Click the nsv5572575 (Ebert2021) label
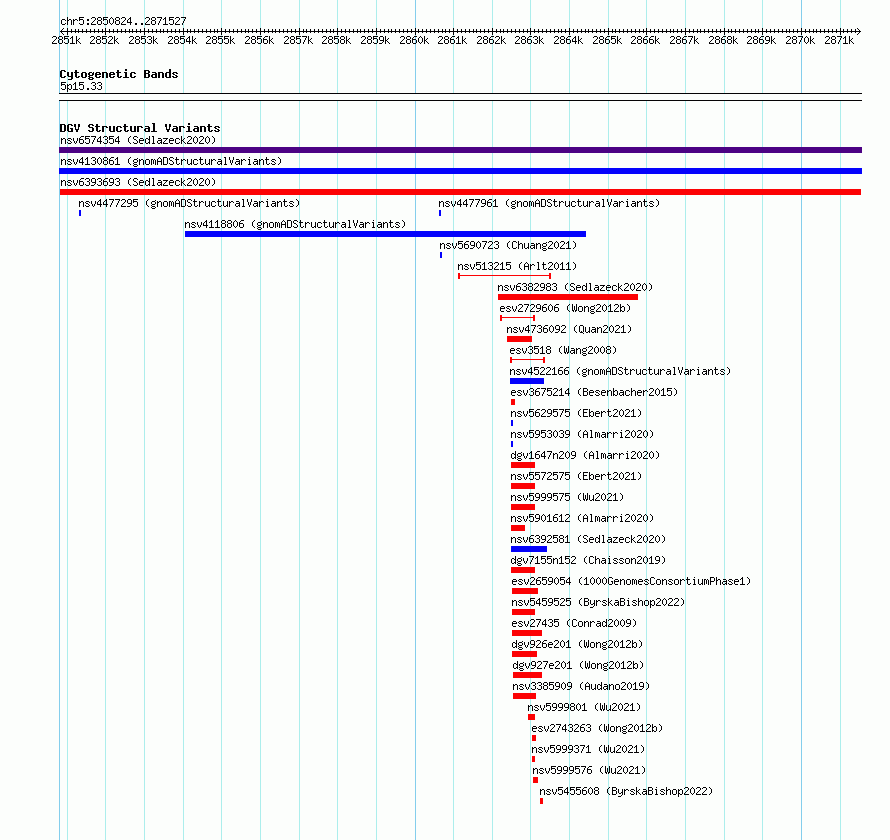This screenshot has width=890, height=840. (576, 476)
